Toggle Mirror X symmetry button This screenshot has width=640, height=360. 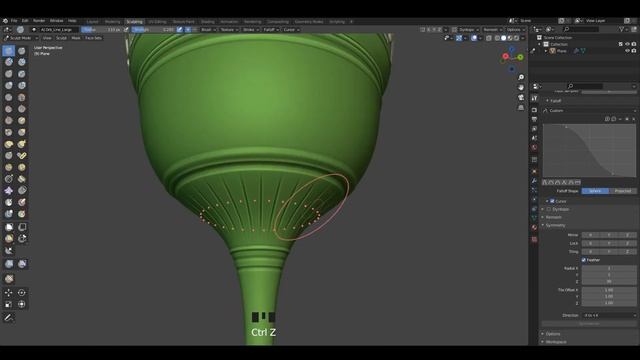pos(591,235)
